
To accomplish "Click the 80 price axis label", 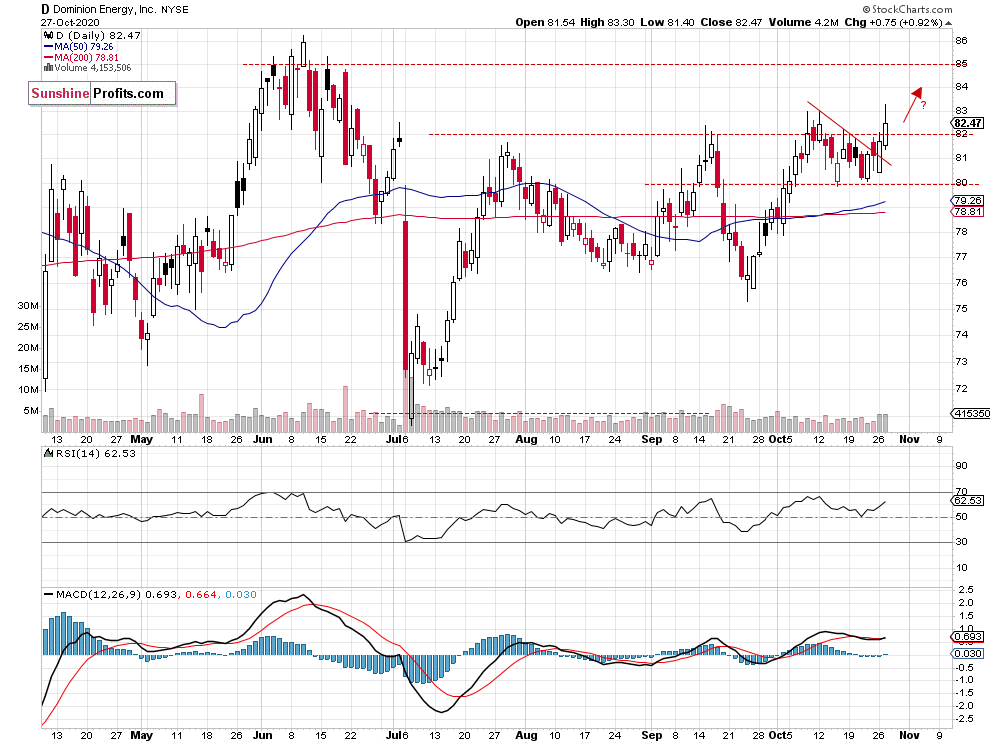I will click(x=961, y=183).
